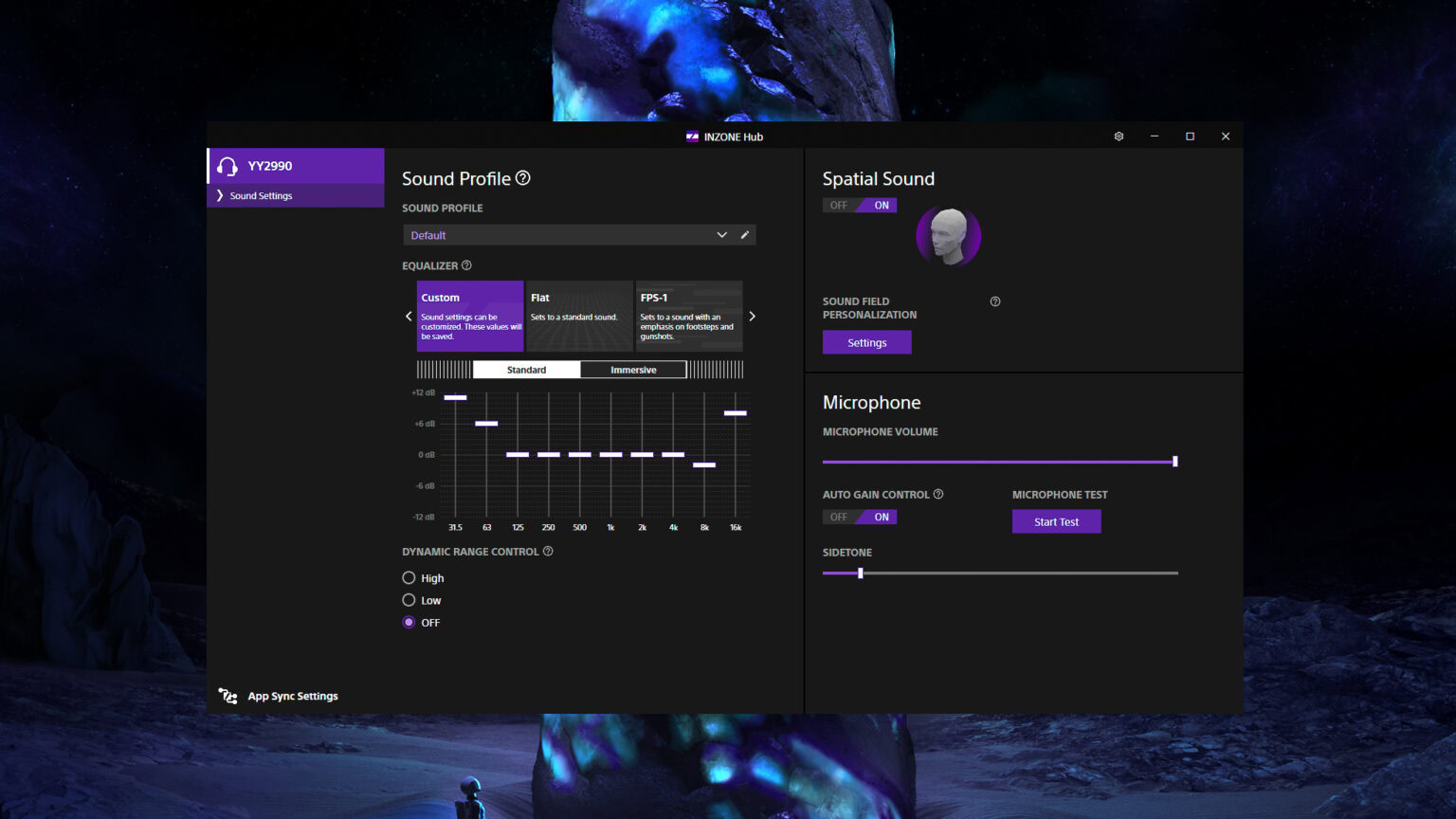Click the Spatial Sound heading
The image size is (1456, 819).
pos(879,179)
